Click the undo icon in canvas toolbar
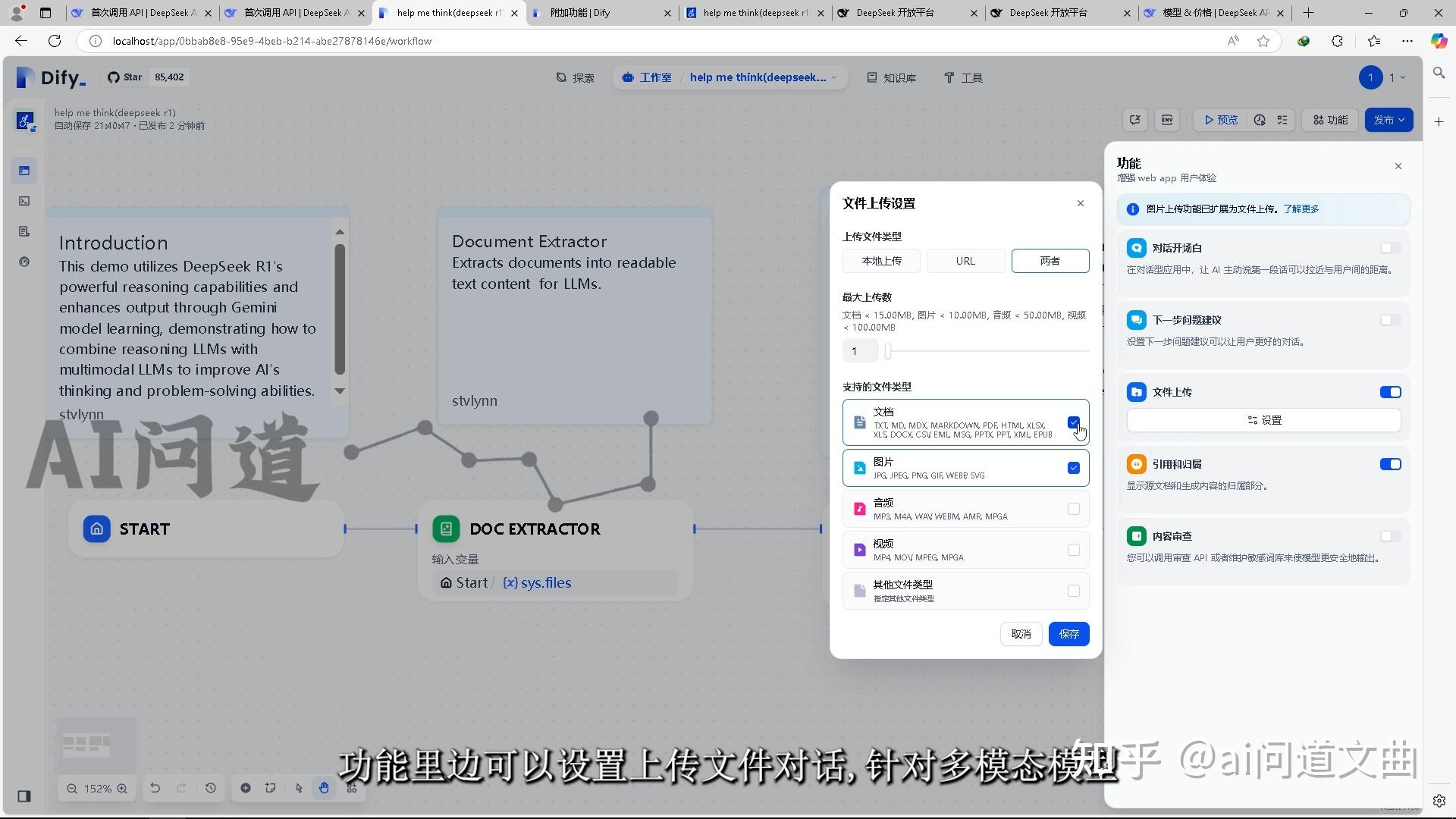 pos(155,788)
